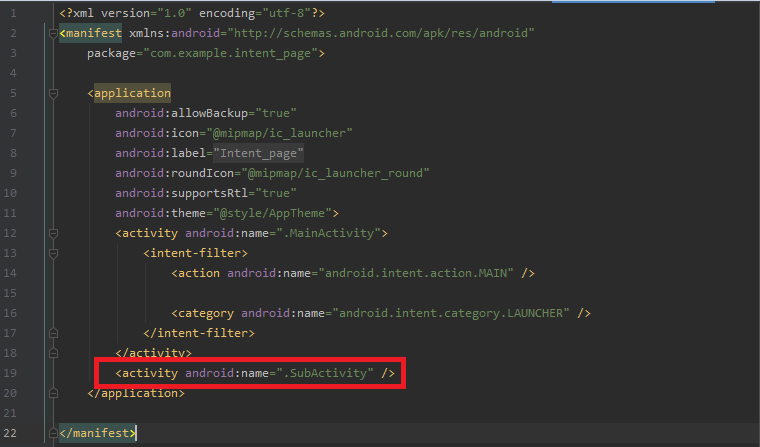Click the opening intent-filter tag
Image resolution: width=760 pixels, height=447 pixels.
[x=195, y=253]
